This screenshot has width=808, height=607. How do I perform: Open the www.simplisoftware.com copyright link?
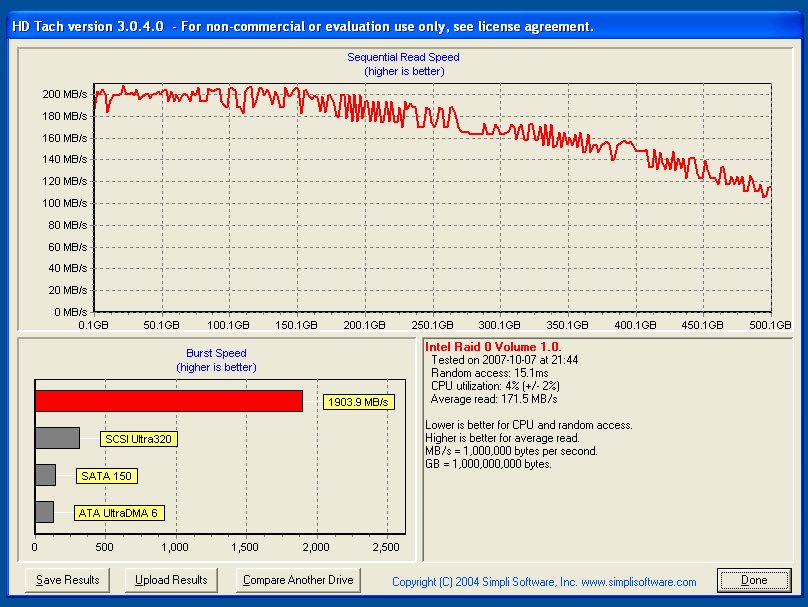(638, 582)
